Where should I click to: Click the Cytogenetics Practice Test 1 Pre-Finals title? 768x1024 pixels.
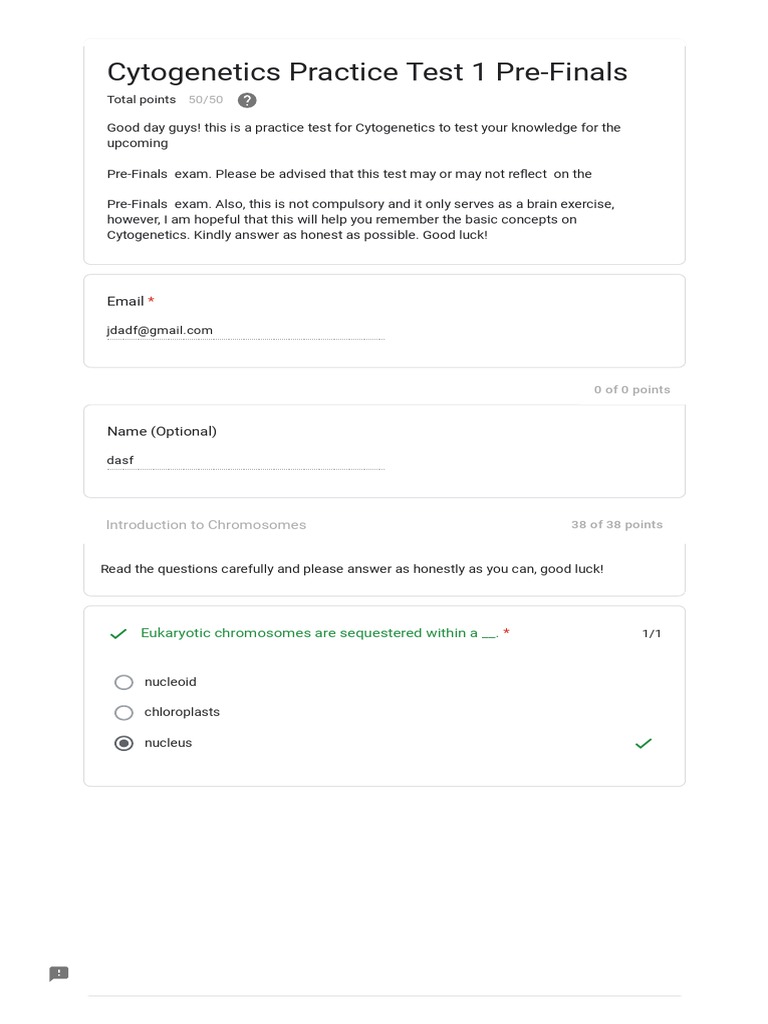pos(367,72)
